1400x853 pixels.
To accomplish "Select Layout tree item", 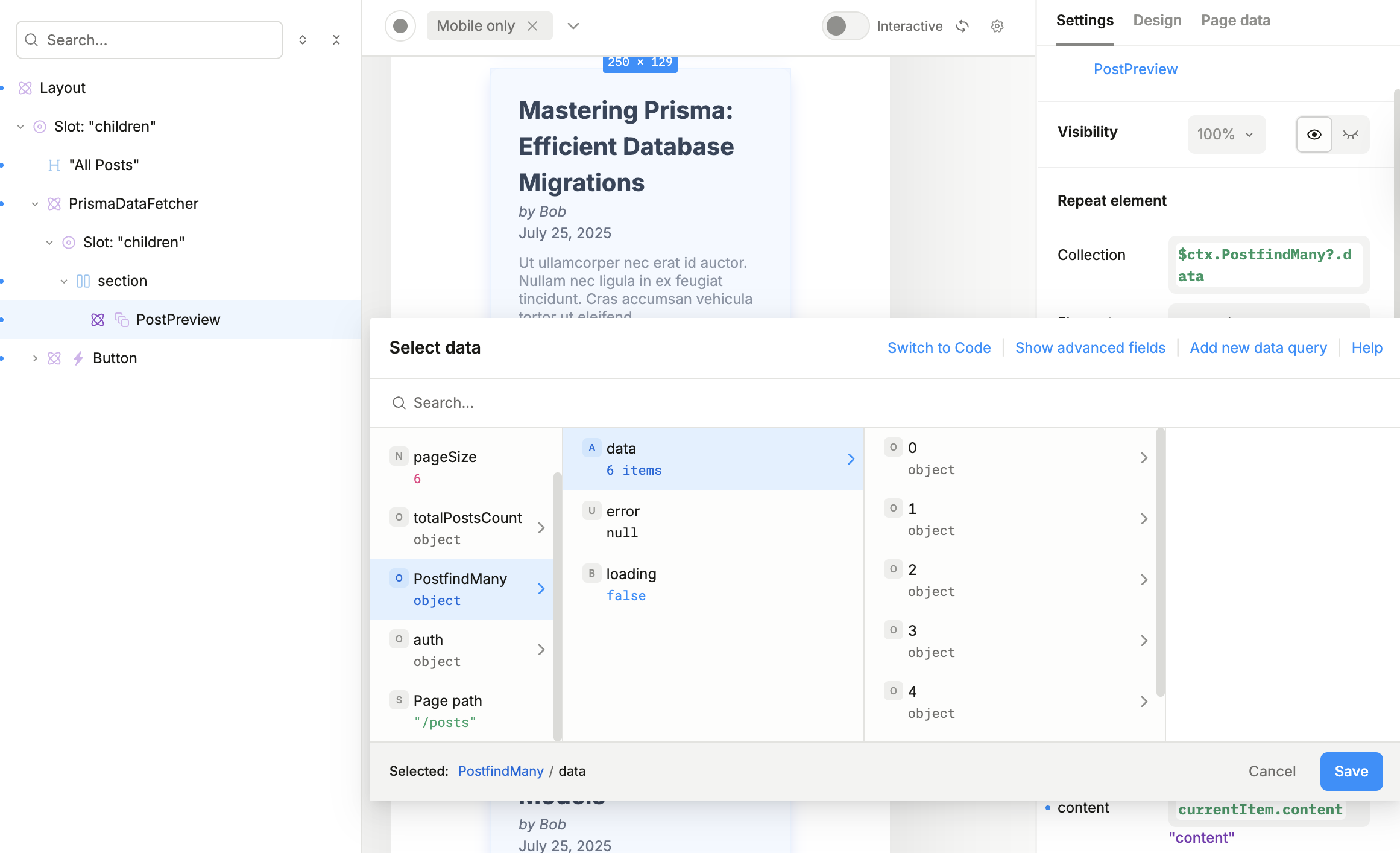I will (180, 88).
